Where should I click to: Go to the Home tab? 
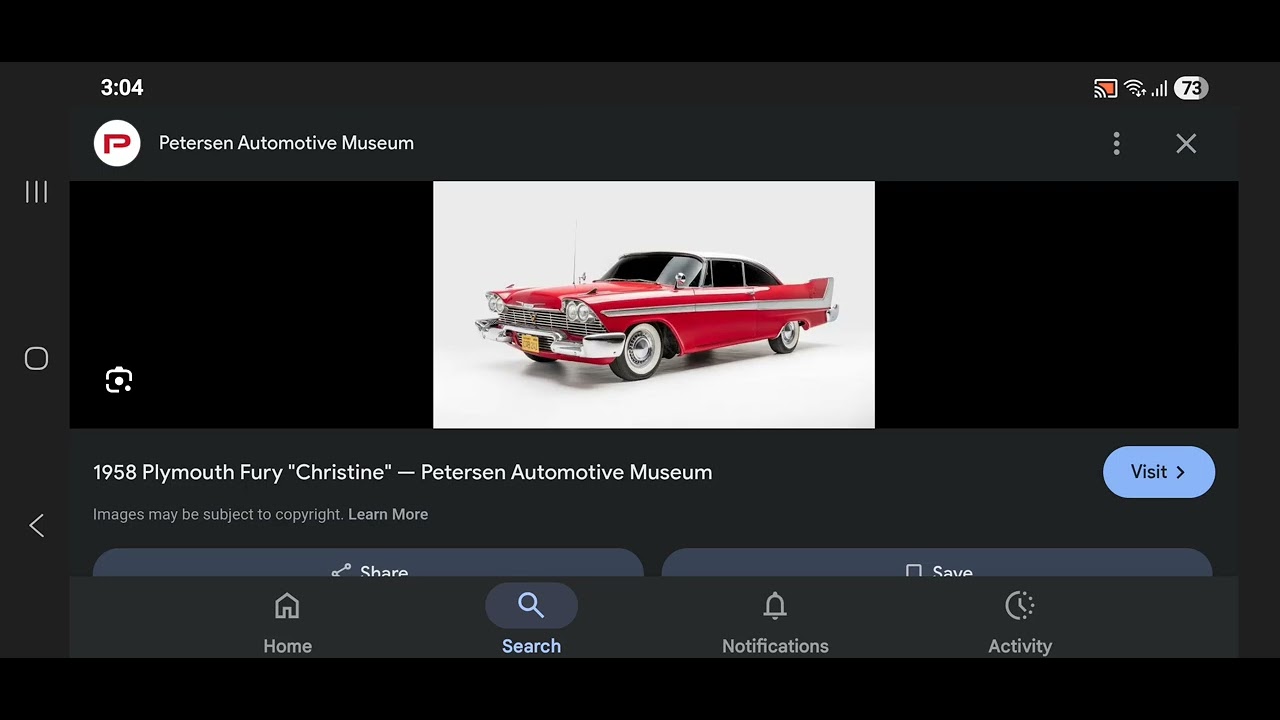pos(287,622)
